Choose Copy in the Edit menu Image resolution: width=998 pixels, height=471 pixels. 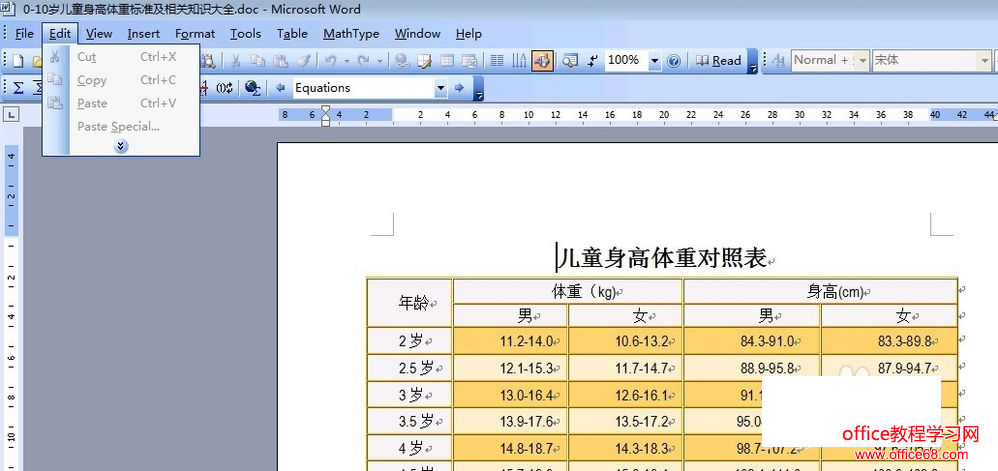pos(121,80)
